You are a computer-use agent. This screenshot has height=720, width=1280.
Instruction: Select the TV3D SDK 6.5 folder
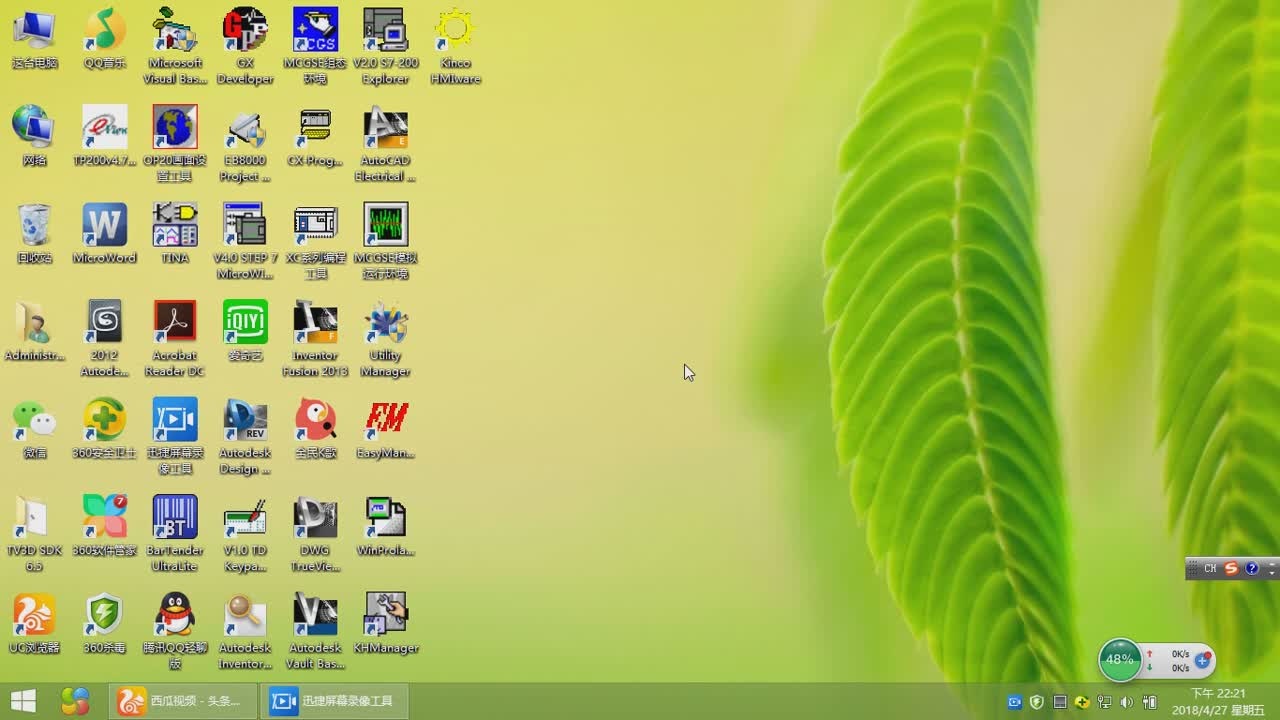[34, 534]
